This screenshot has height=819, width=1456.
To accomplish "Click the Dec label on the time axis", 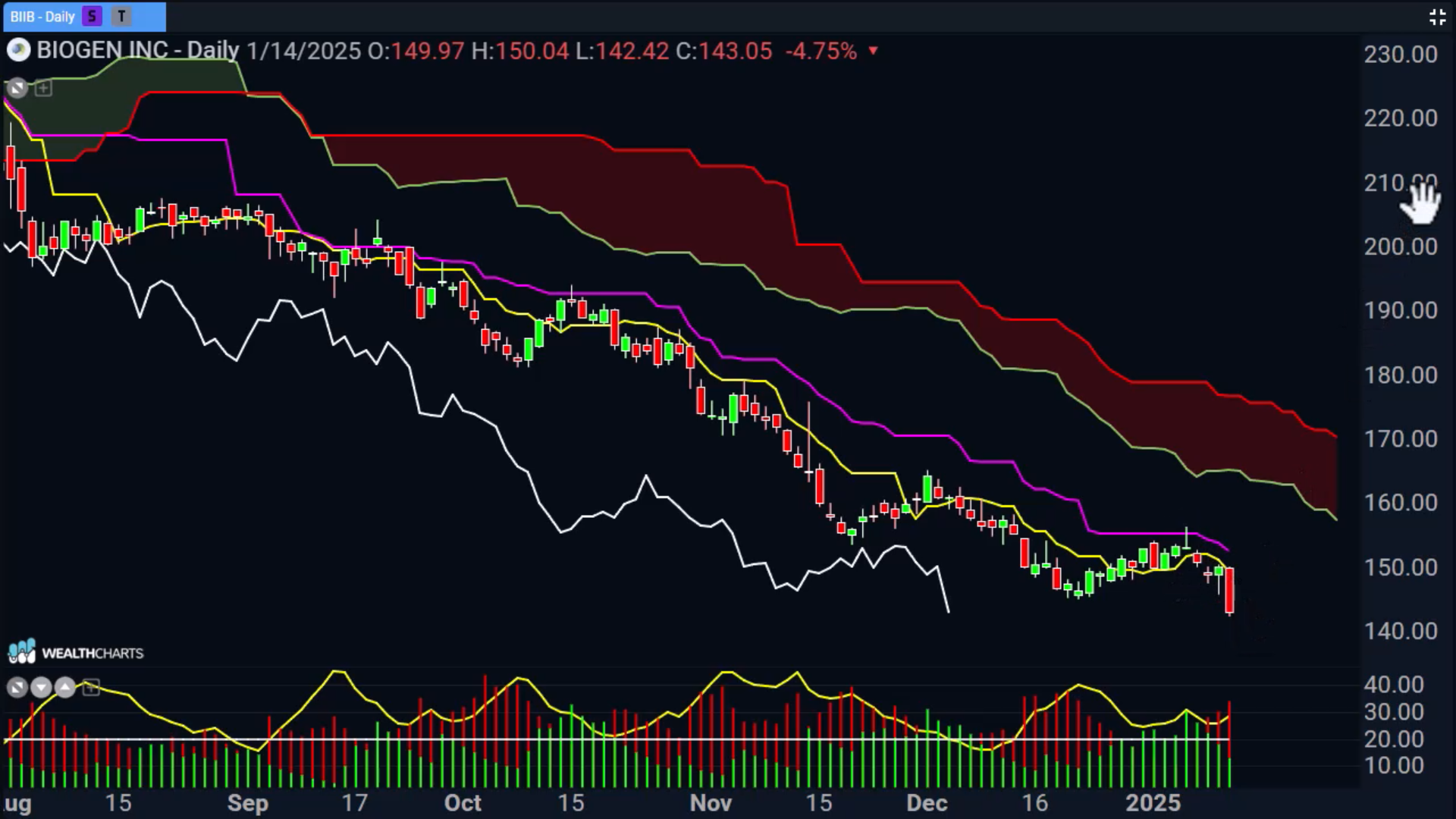I will click(927, 803).
